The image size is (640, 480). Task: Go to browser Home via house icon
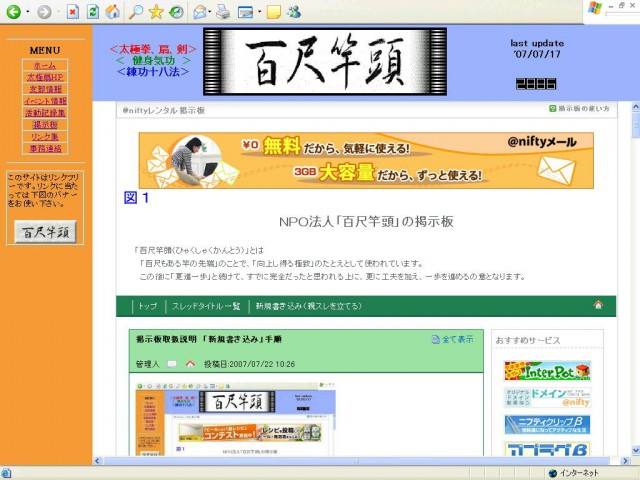tap(112, 12)
